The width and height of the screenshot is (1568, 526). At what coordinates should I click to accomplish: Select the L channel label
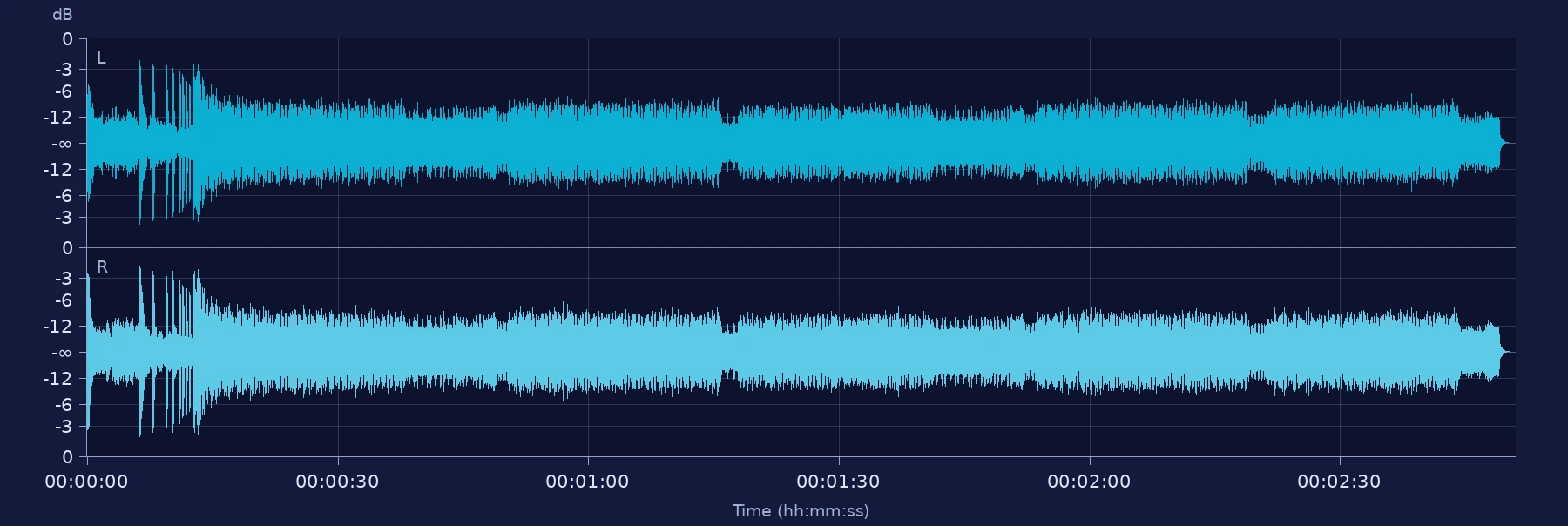[101, 58]
